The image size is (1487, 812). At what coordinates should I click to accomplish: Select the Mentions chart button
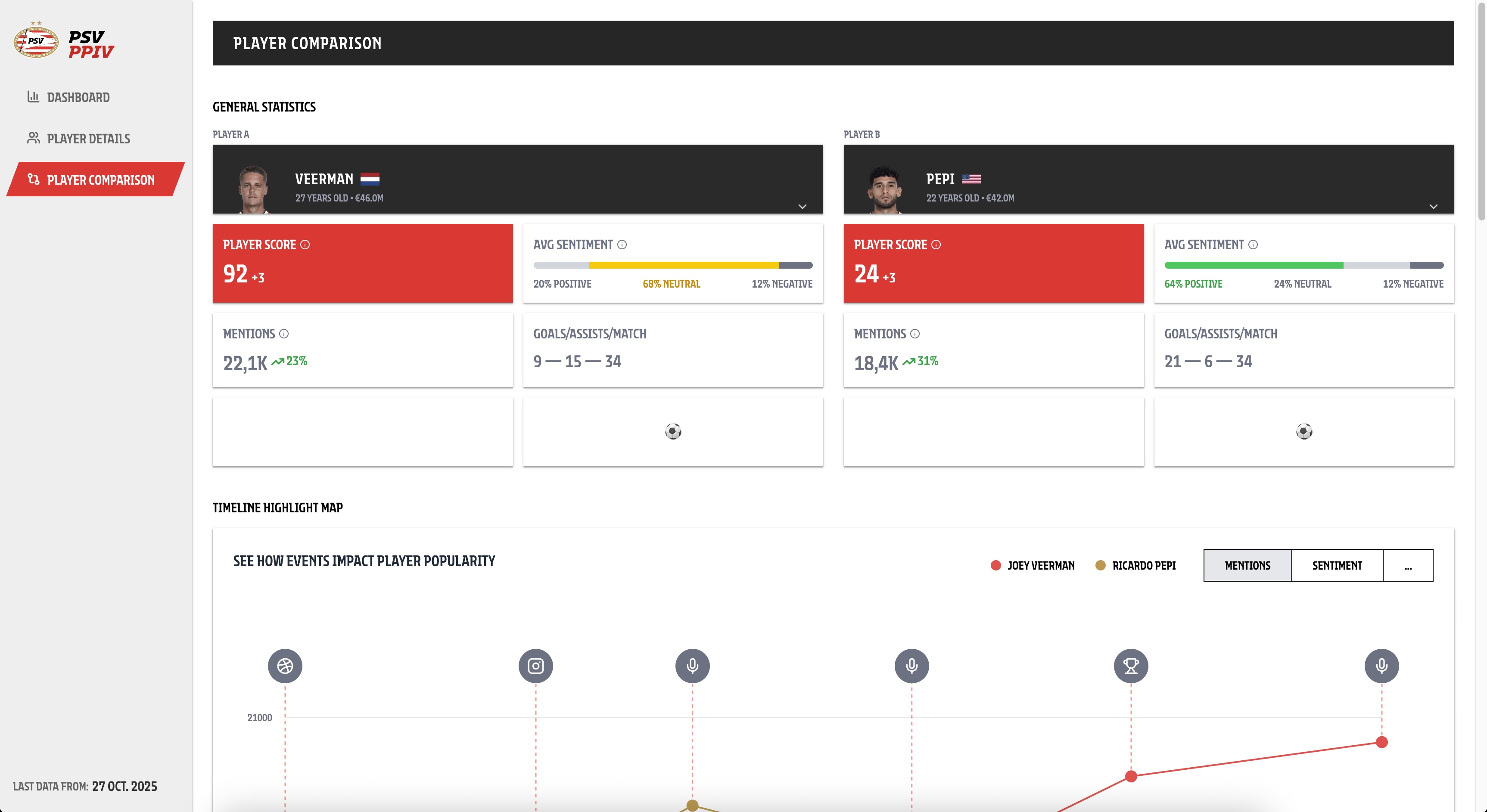(x=1247, y=566)
